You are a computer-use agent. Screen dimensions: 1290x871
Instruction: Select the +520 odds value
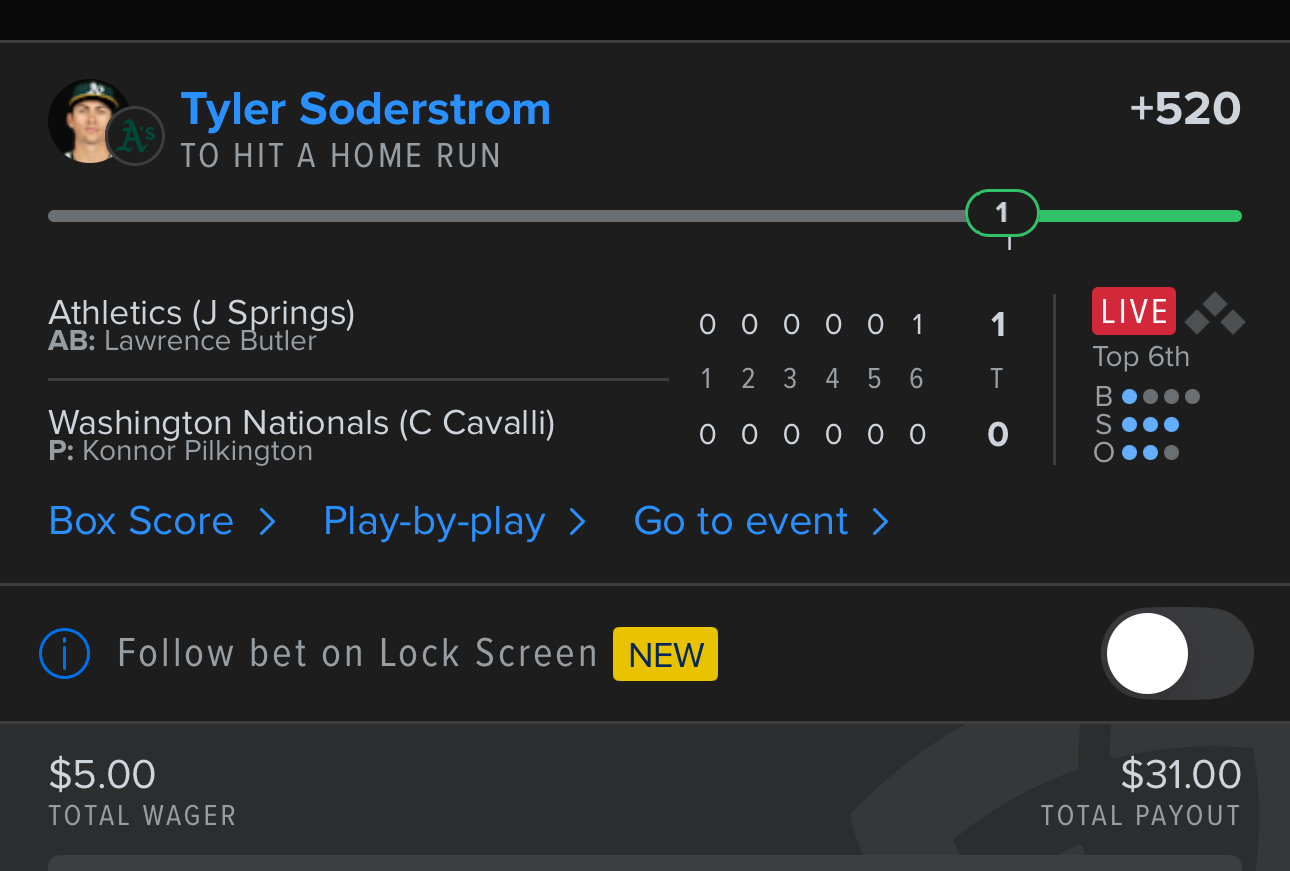click(1185, 109)
